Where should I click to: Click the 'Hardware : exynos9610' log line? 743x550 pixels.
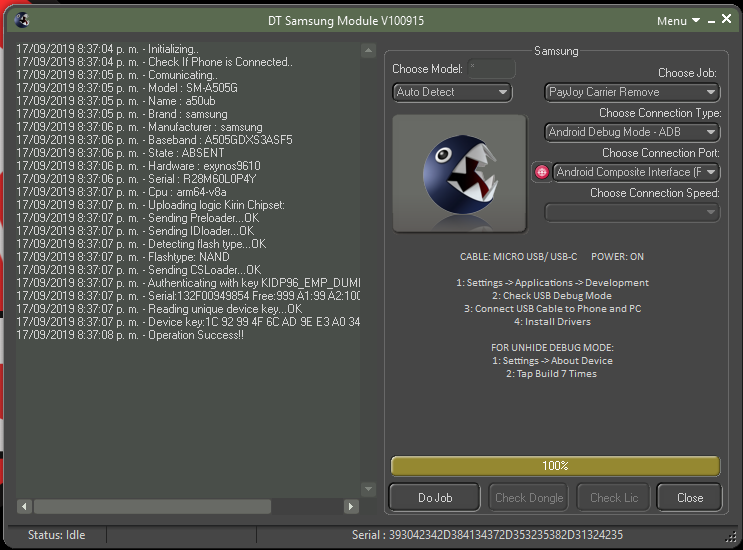pos(138,166)
